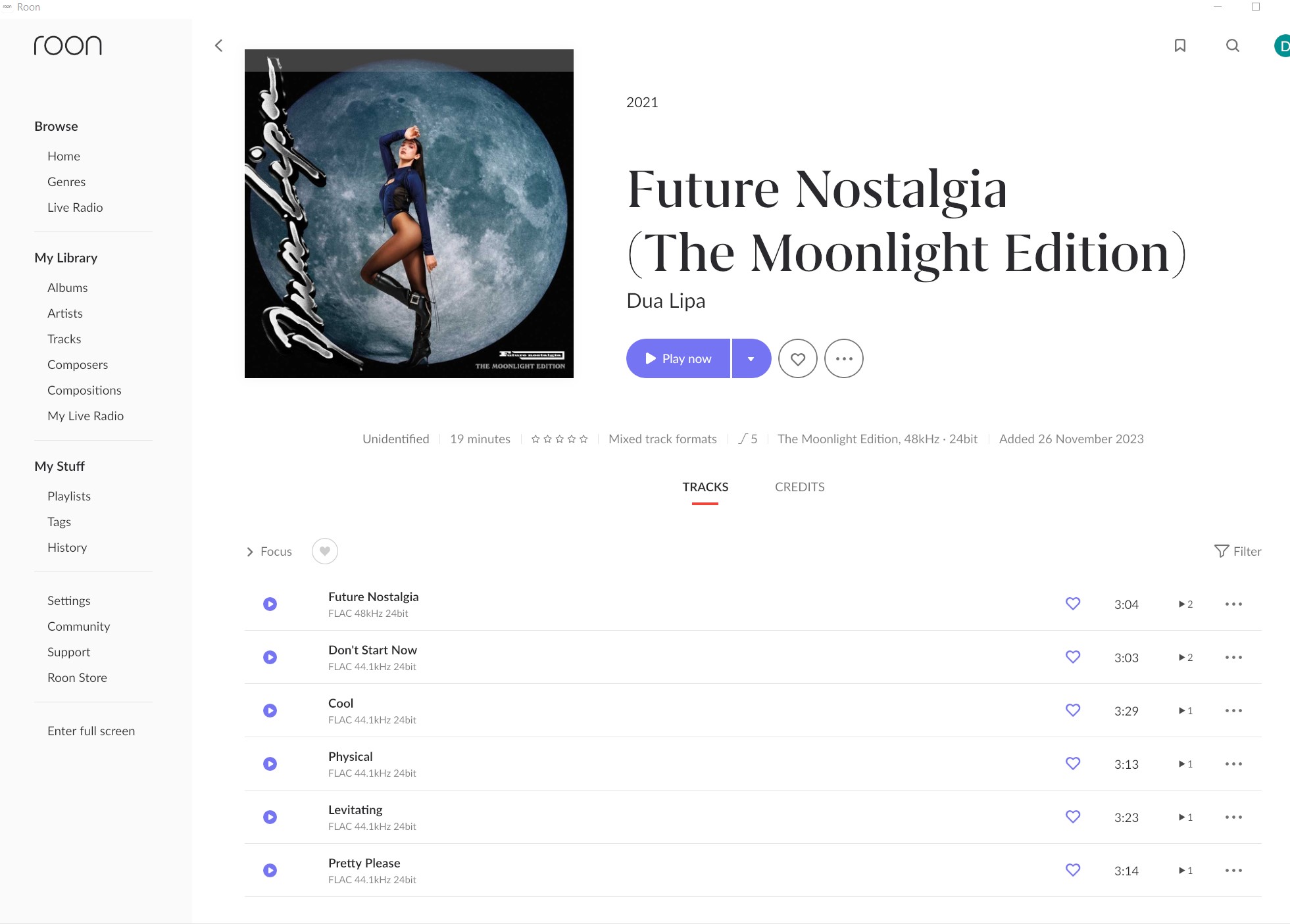Favorite the album with the heart button
The image size is (1290, 924).
click(798, 358)
